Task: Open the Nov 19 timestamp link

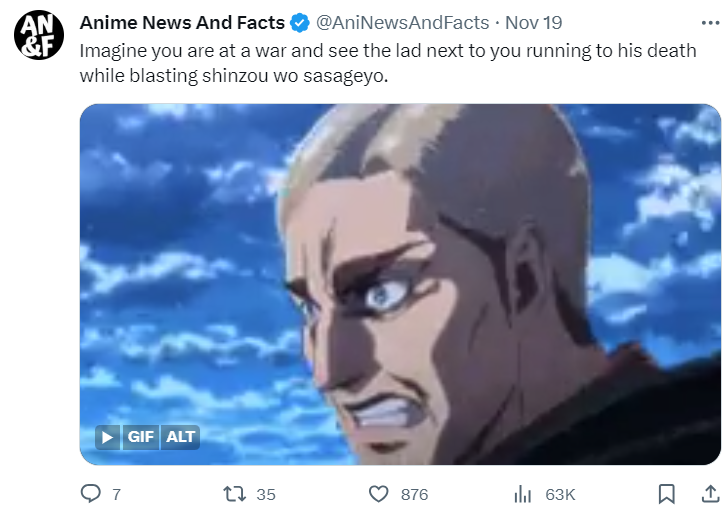Action: tap(533, 23)
